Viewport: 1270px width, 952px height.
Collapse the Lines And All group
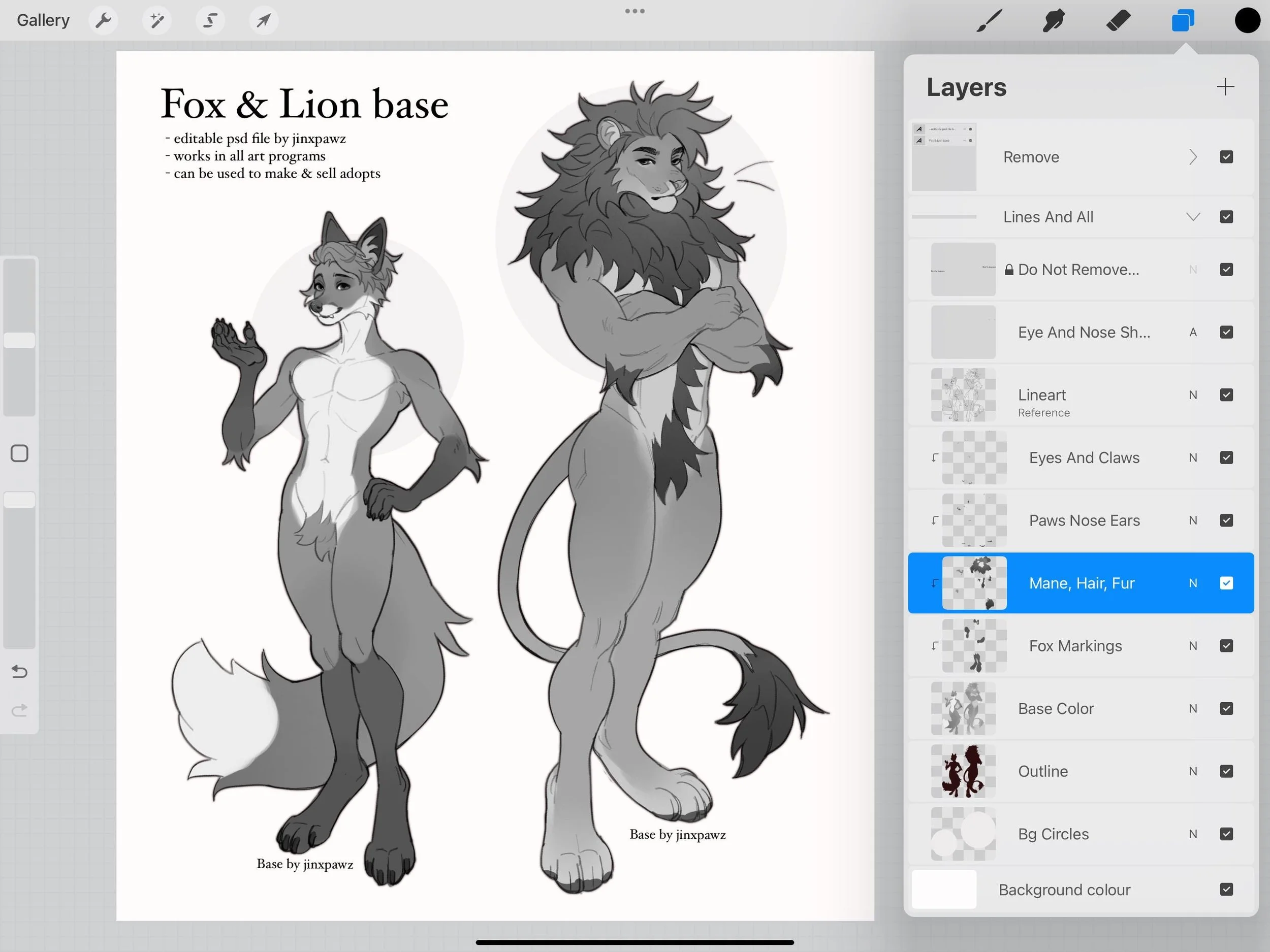tap(1193, 217)
